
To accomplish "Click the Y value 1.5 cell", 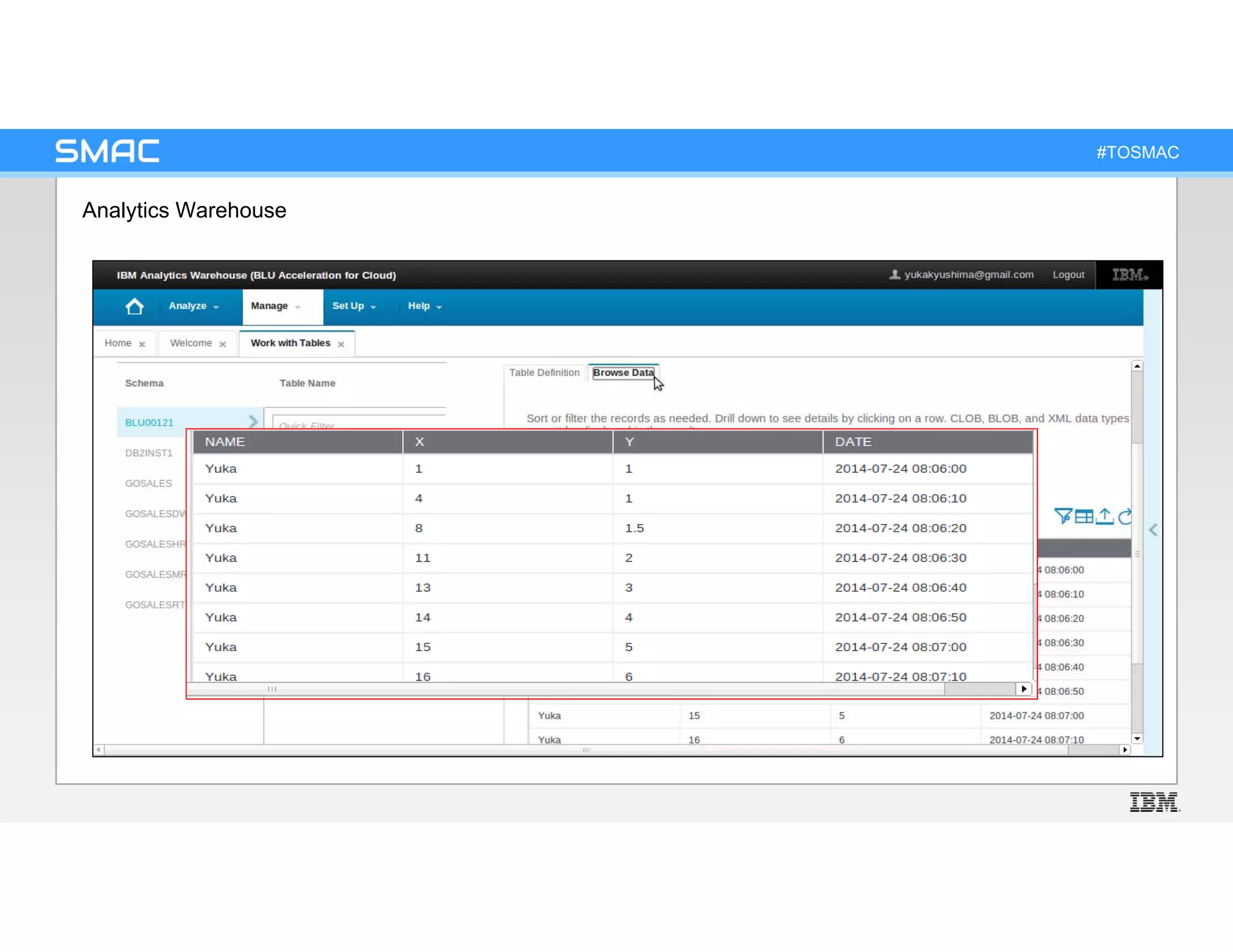I will [x=718, y=528].
